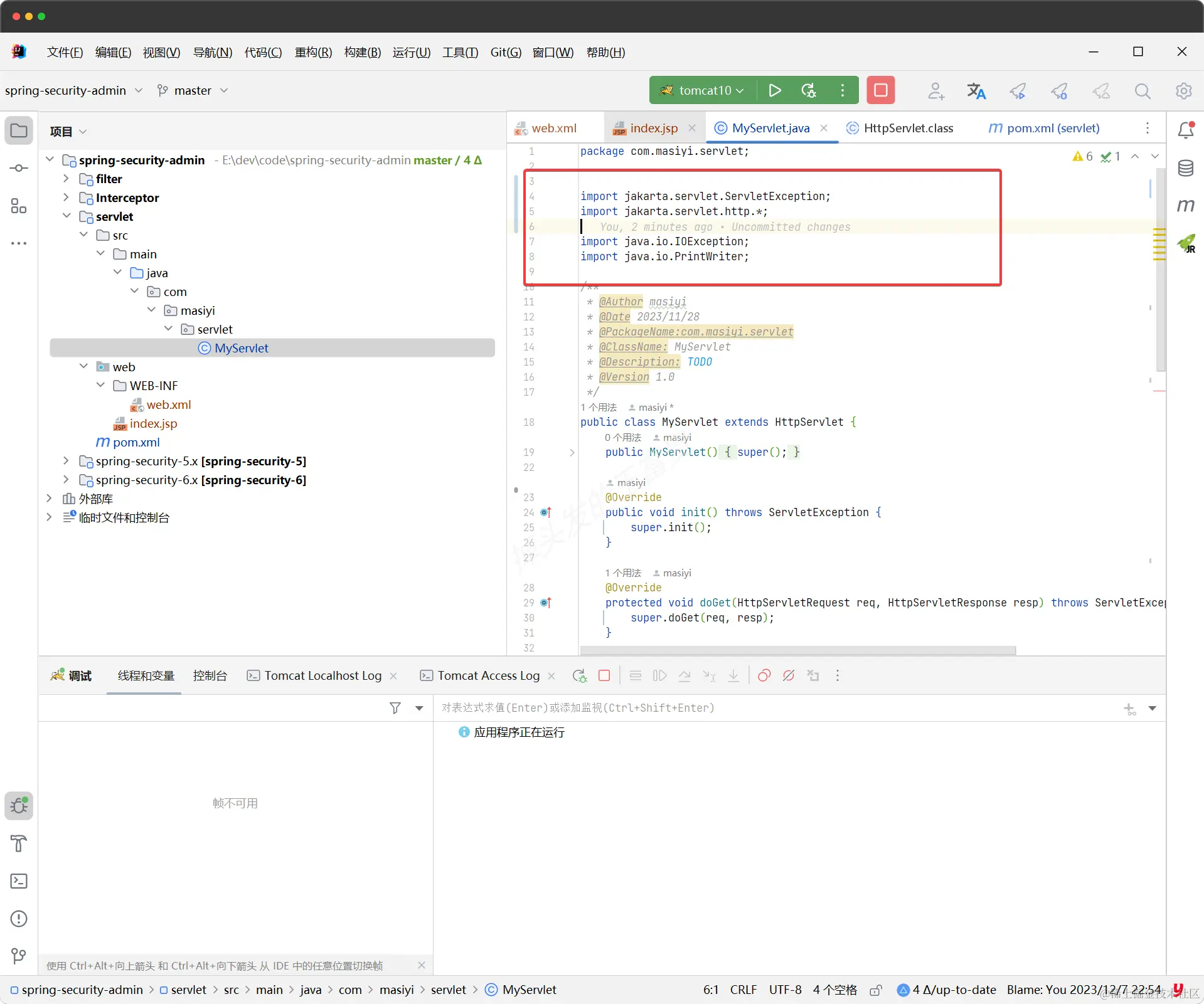Click the rerun debug icon in top toolbar
This screenshot has width=1204, height=1004.
click(809, 90)
